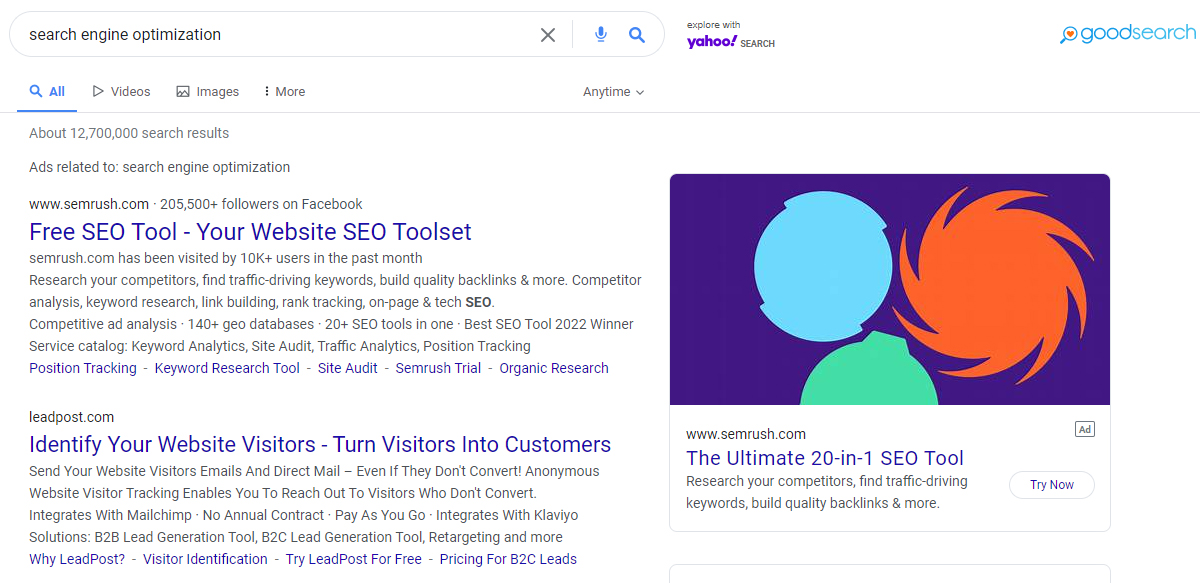The width and height of the screenshot is (1200, 583).
Task: Click the Try Now button
Action: coord(1052,485)
